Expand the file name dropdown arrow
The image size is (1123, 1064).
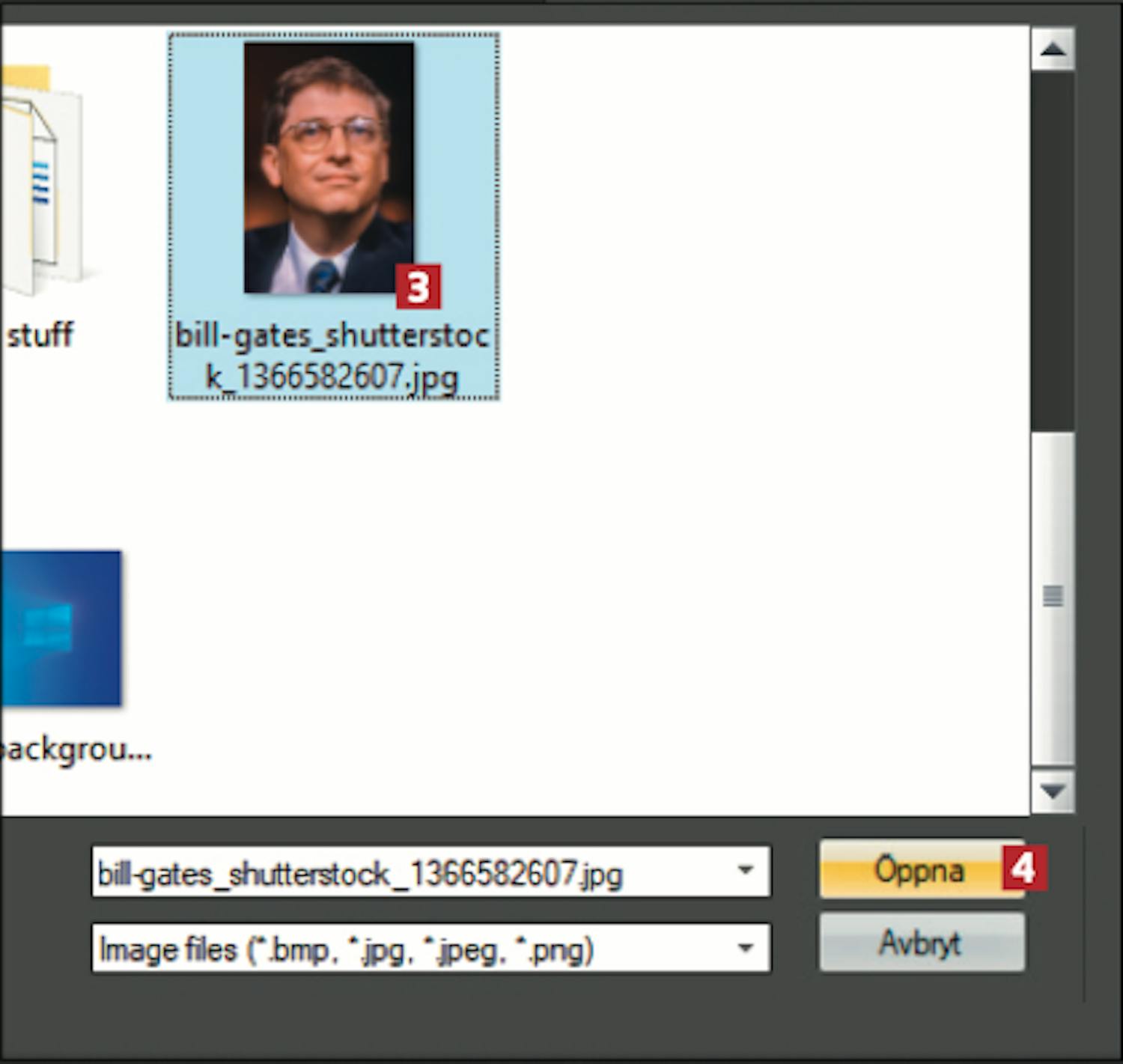pos(745,871)
